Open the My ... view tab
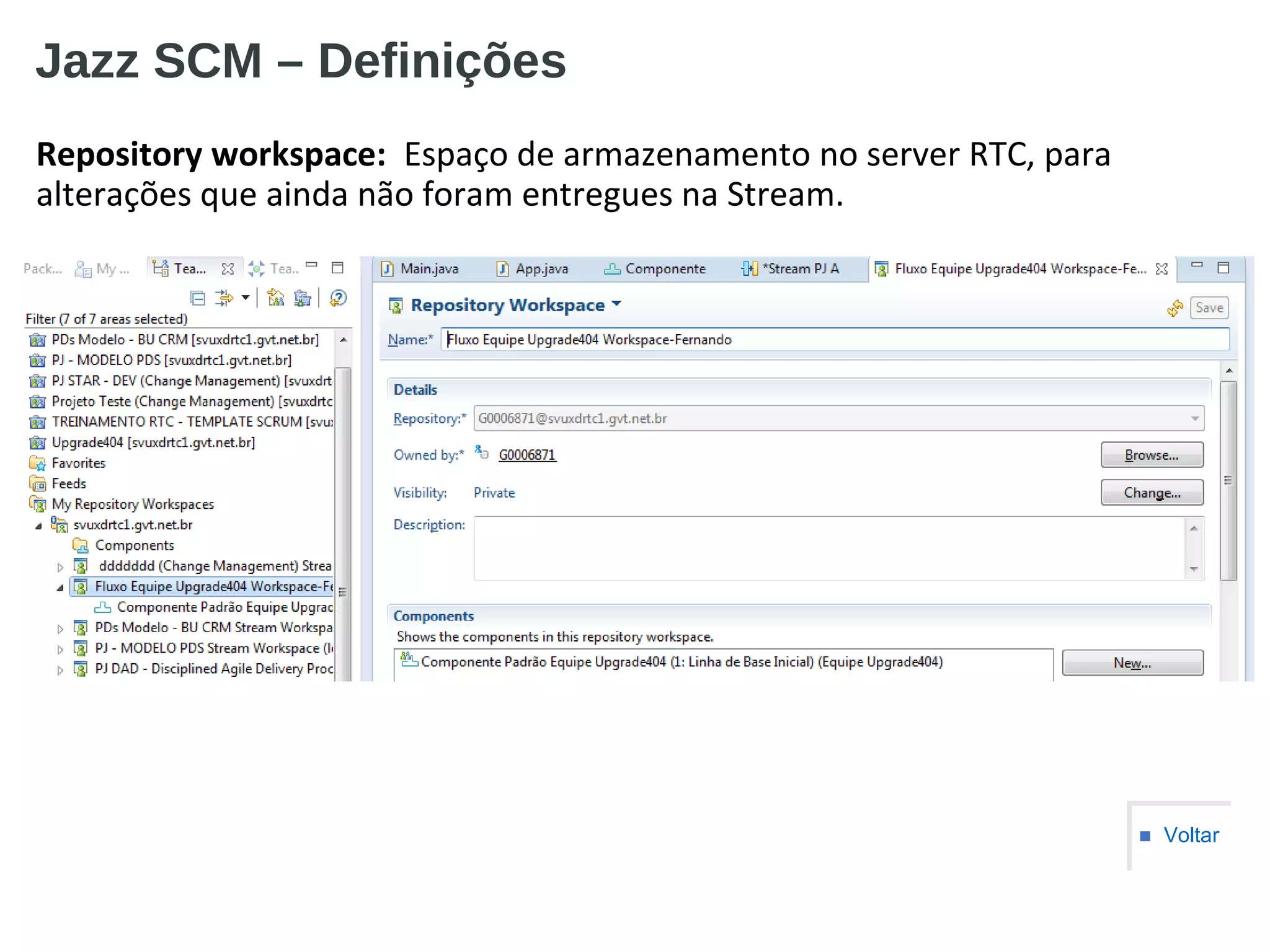Viewport: 1270px width, 952px height. 102,269
